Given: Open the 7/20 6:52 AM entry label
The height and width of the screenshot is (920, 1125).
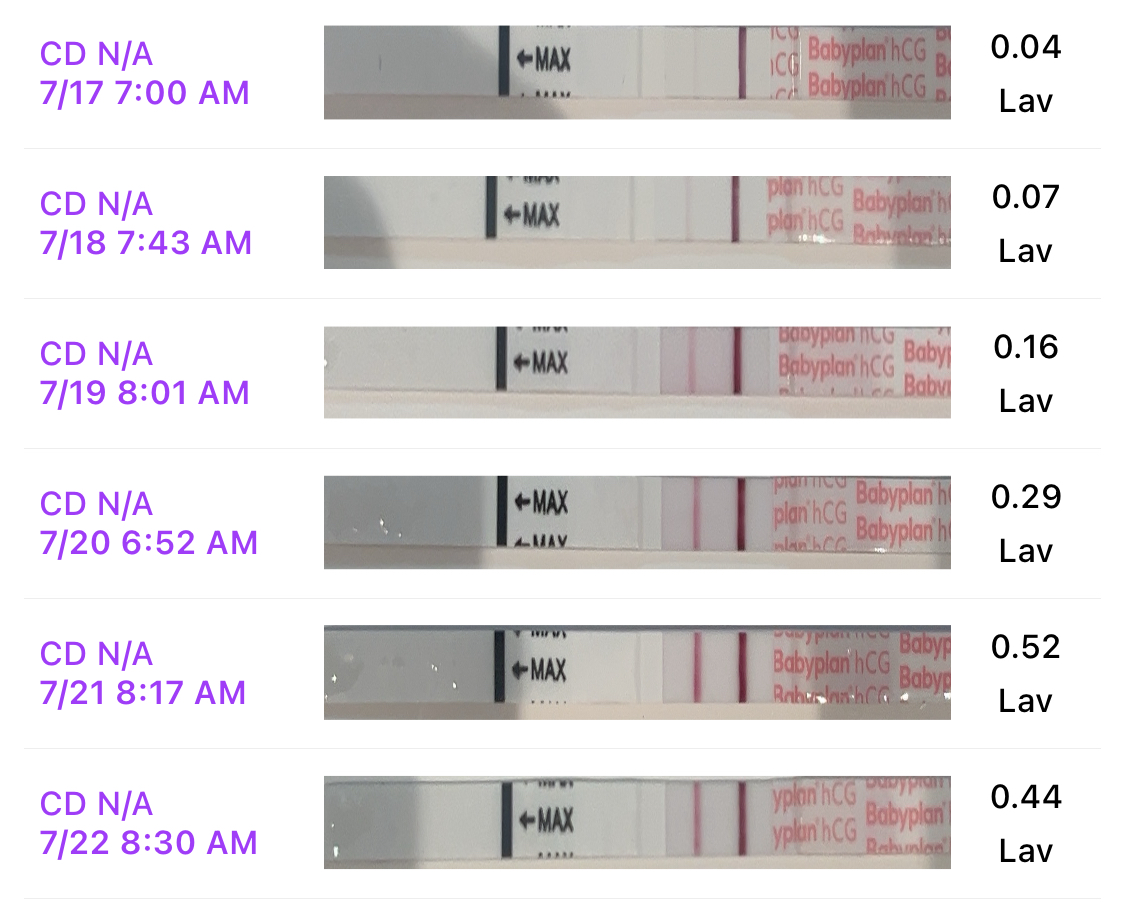Looking at the screenshot, I should 148,523.
